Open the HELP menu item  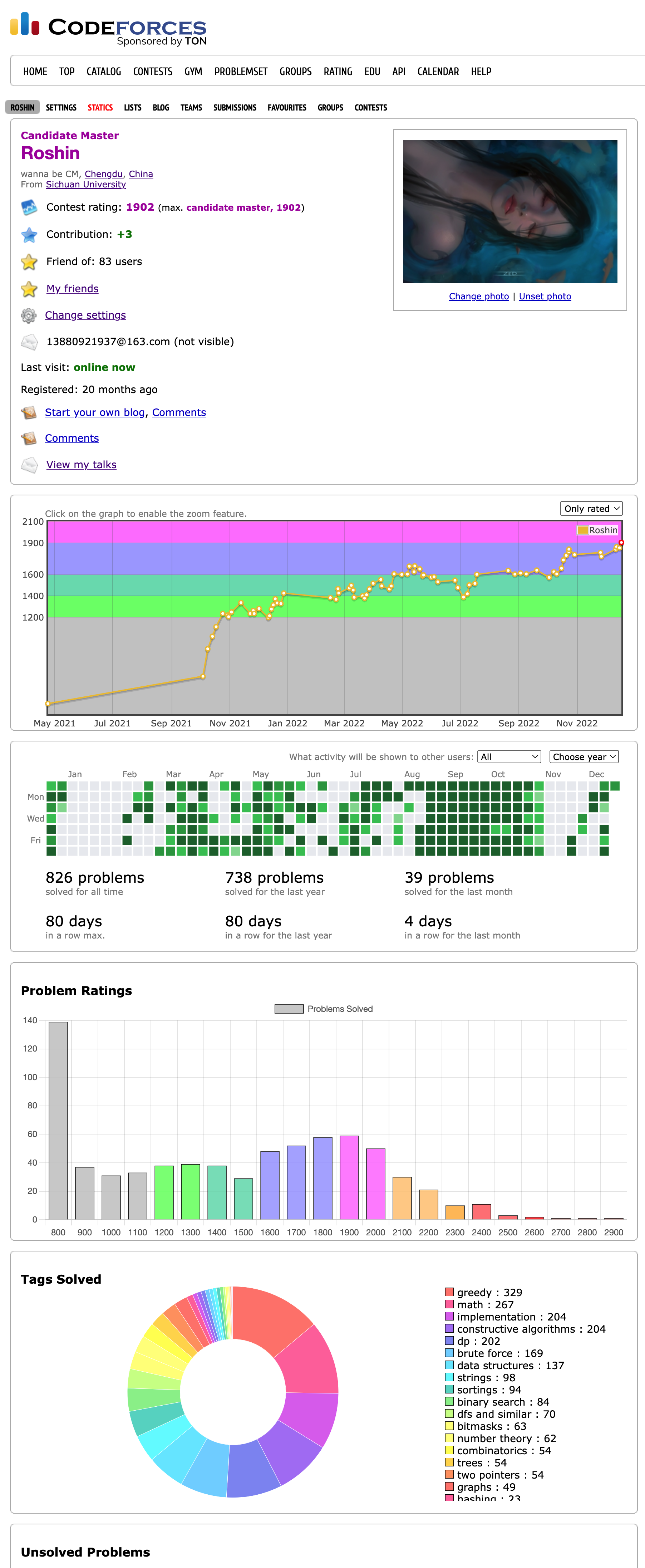(x=481, y=71)
